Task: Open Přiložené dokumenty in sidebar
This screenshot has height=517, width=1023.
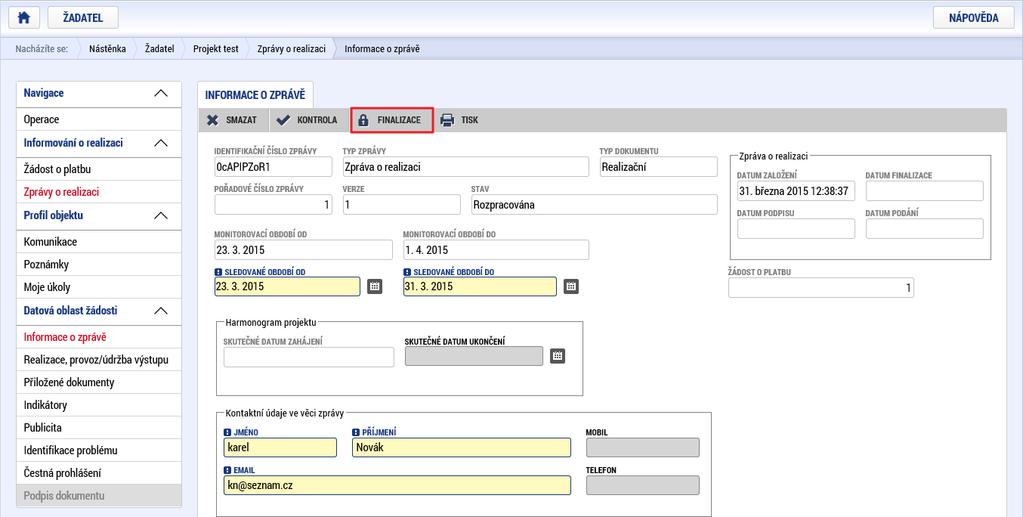Action: click(x=99, y=382)
